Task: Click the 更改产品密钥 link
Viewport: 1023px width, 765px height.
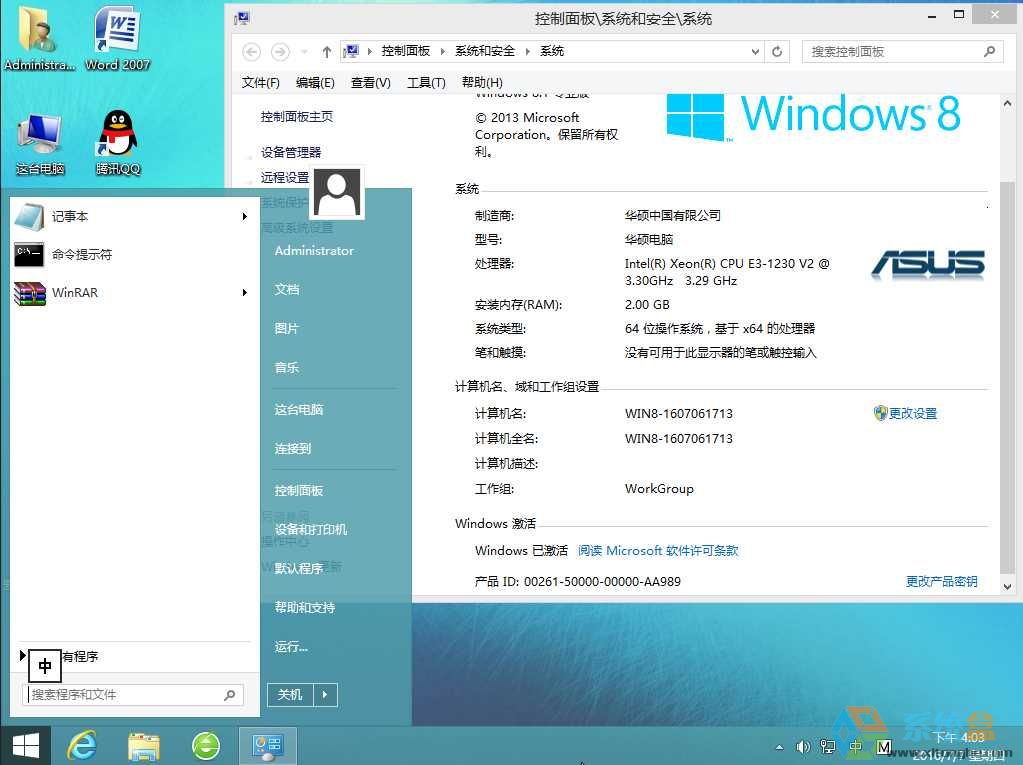Action: click(941, 581)
